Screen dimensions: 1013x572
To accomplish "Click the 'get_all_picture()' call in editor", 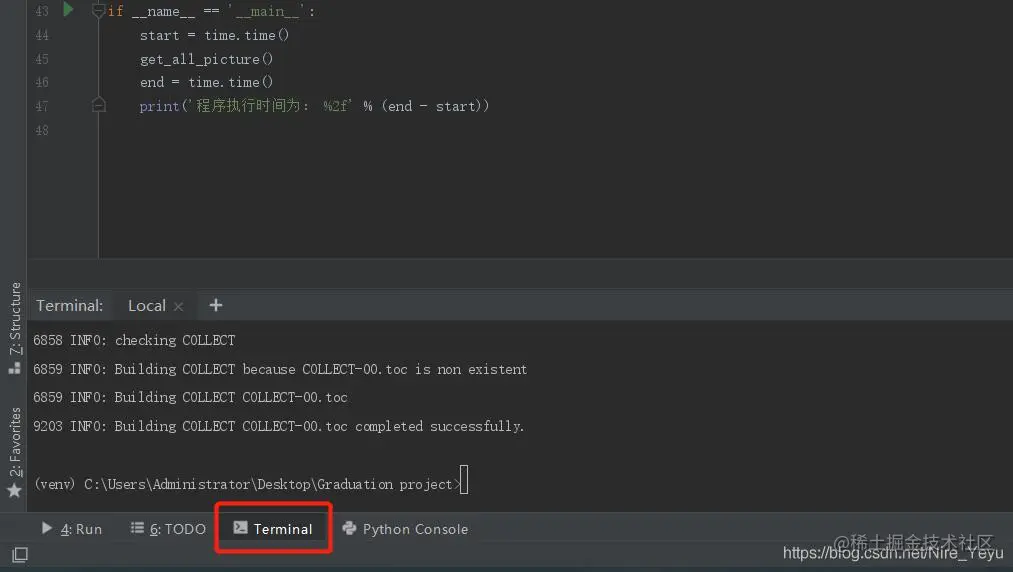I will tap(206, 59).
